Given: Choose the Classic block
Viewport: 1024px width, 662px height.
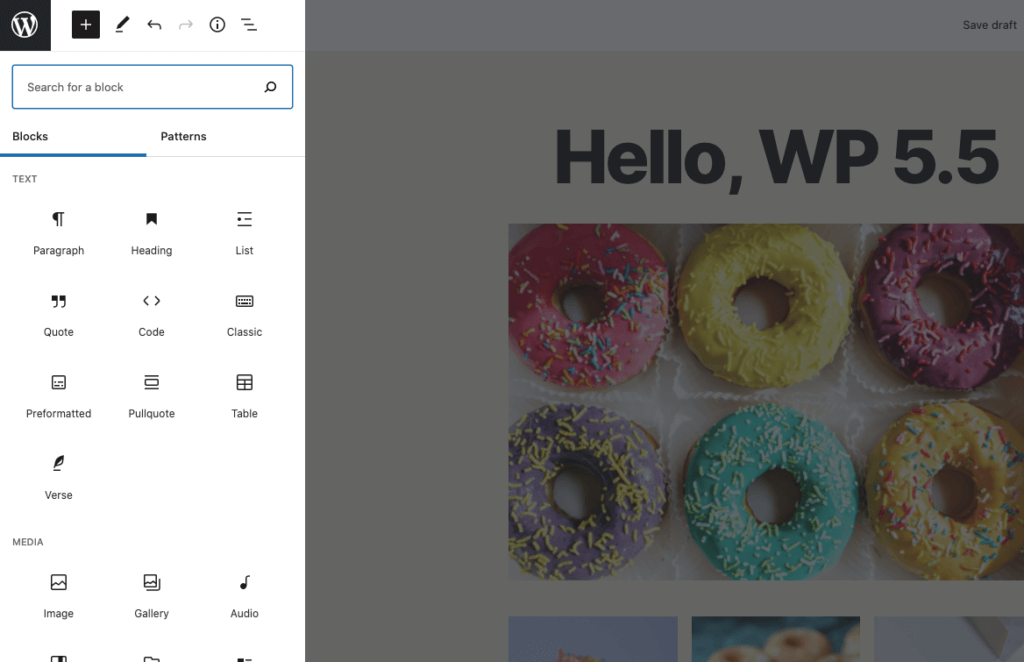Looking at the screenshot, I should pos(244,314).
